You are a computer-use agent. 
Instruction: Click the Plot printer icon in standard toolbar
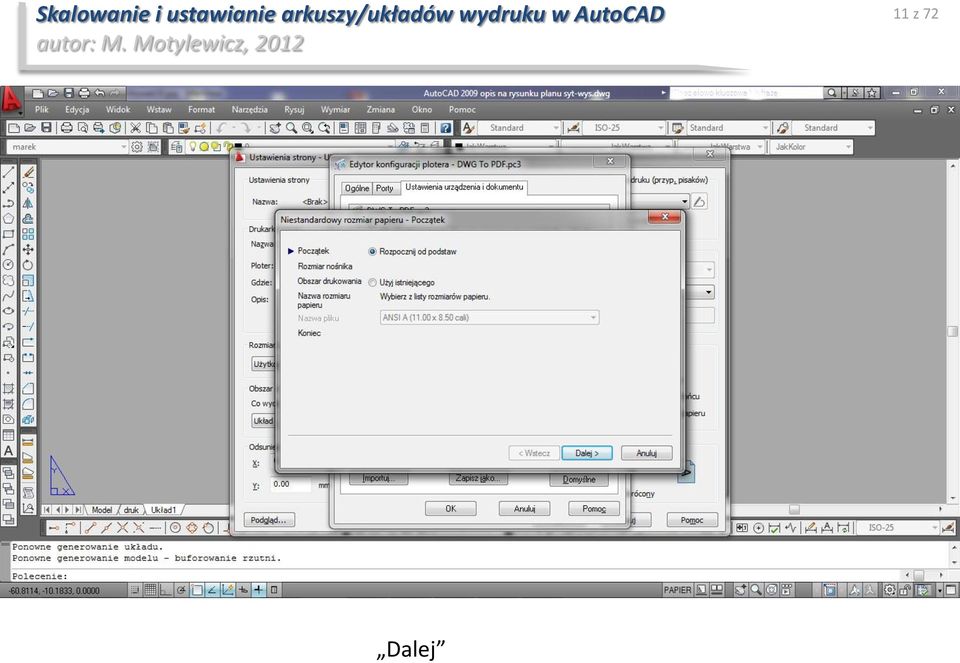pos(67,128)
